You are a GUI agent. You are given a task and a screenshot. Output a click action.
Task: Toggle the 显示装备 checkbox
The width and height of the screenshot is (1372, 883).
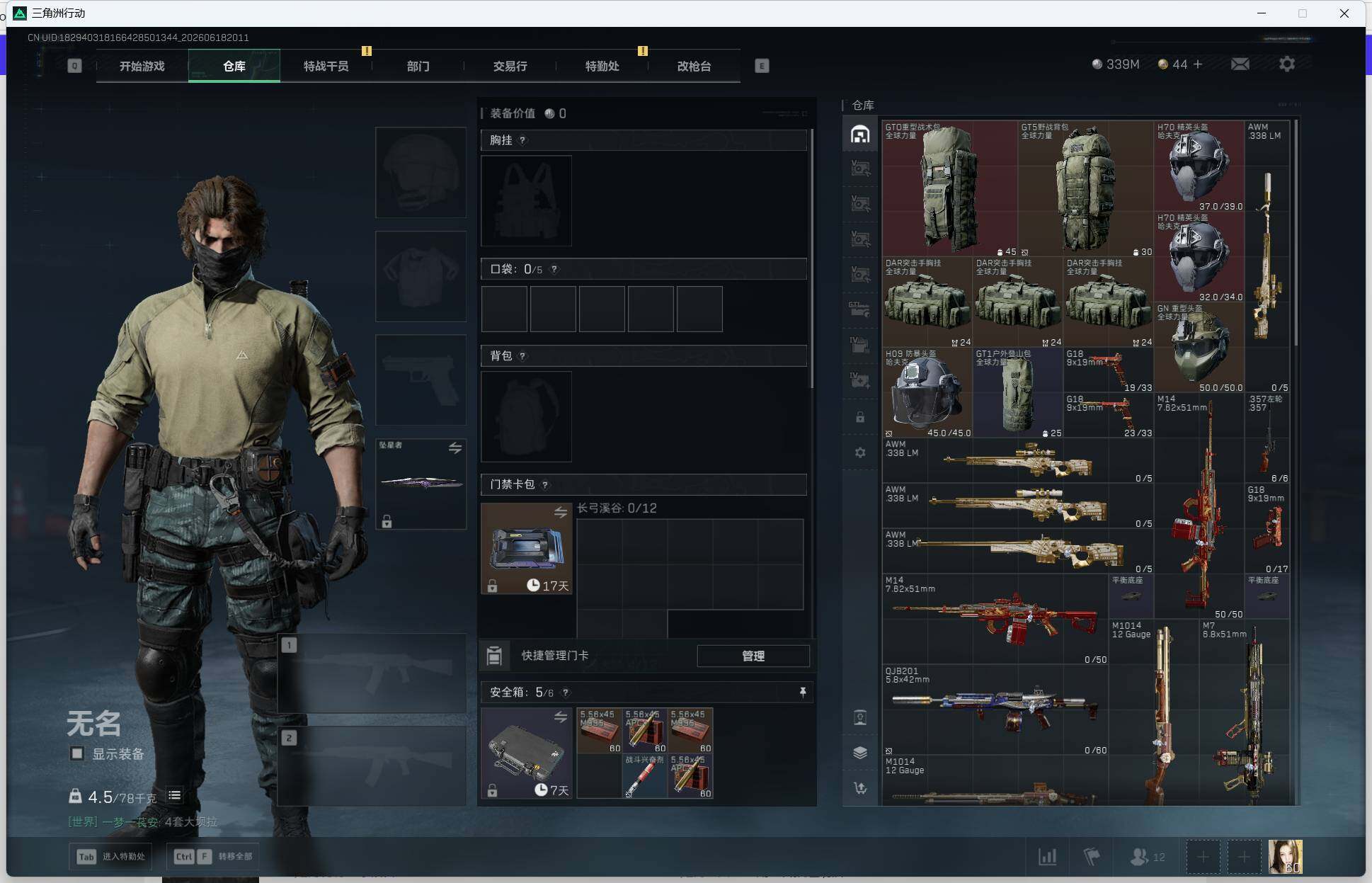[x=77, y=753]
